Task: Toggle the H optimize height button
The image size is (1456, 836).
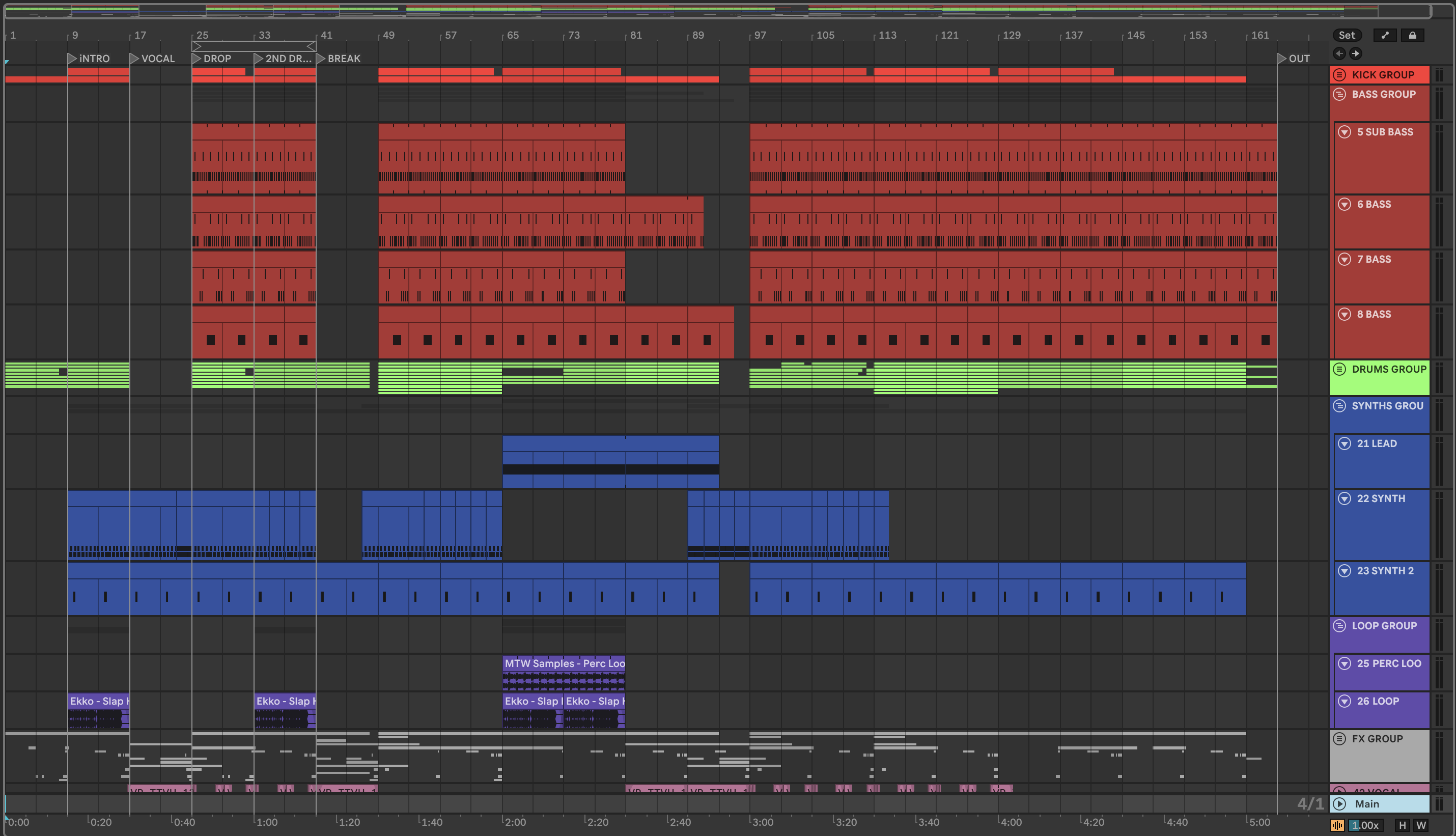Action: 1403,825
